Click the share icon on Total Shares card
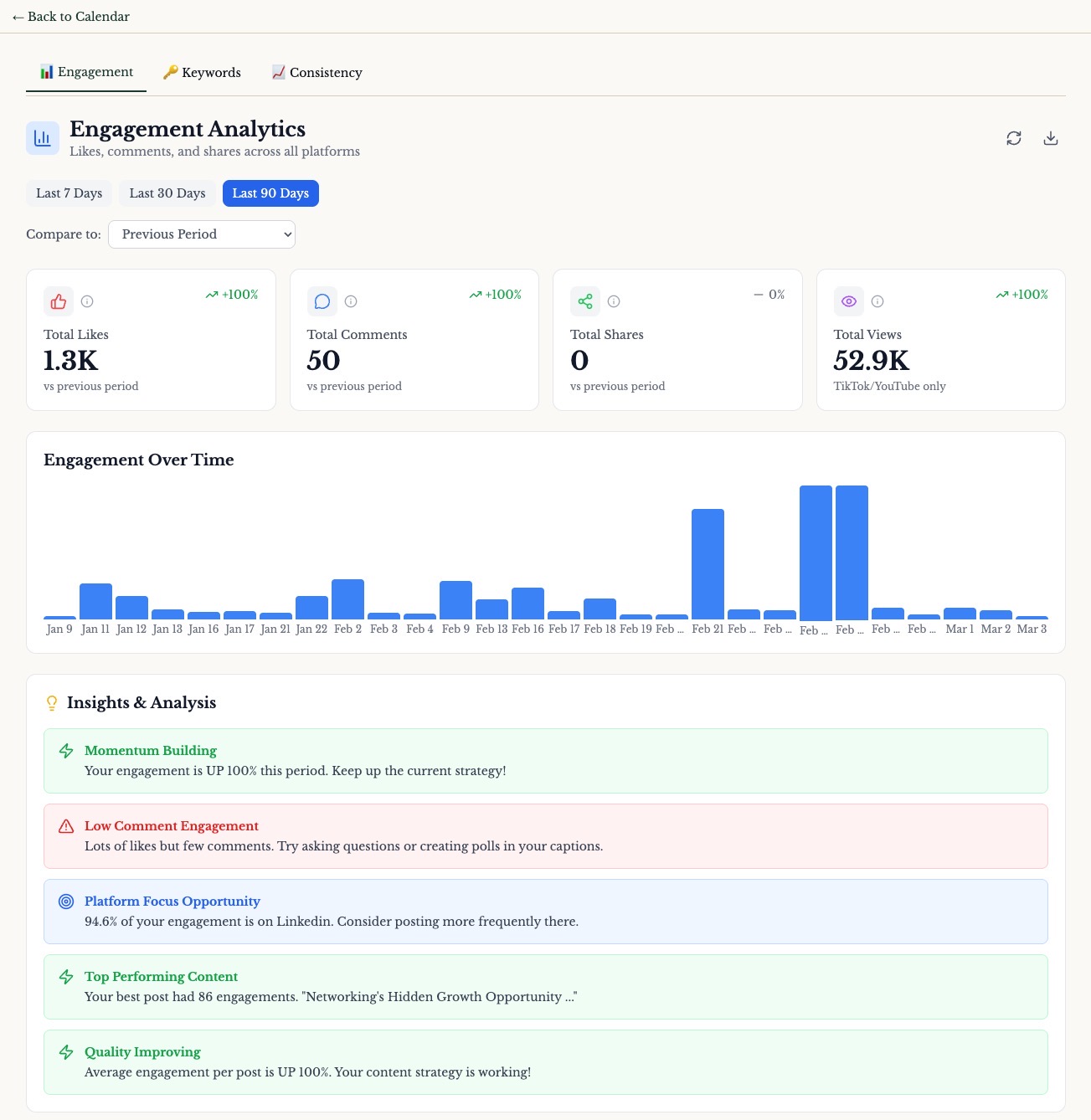The image size is (1091, 1120). [x=585, y=301]
